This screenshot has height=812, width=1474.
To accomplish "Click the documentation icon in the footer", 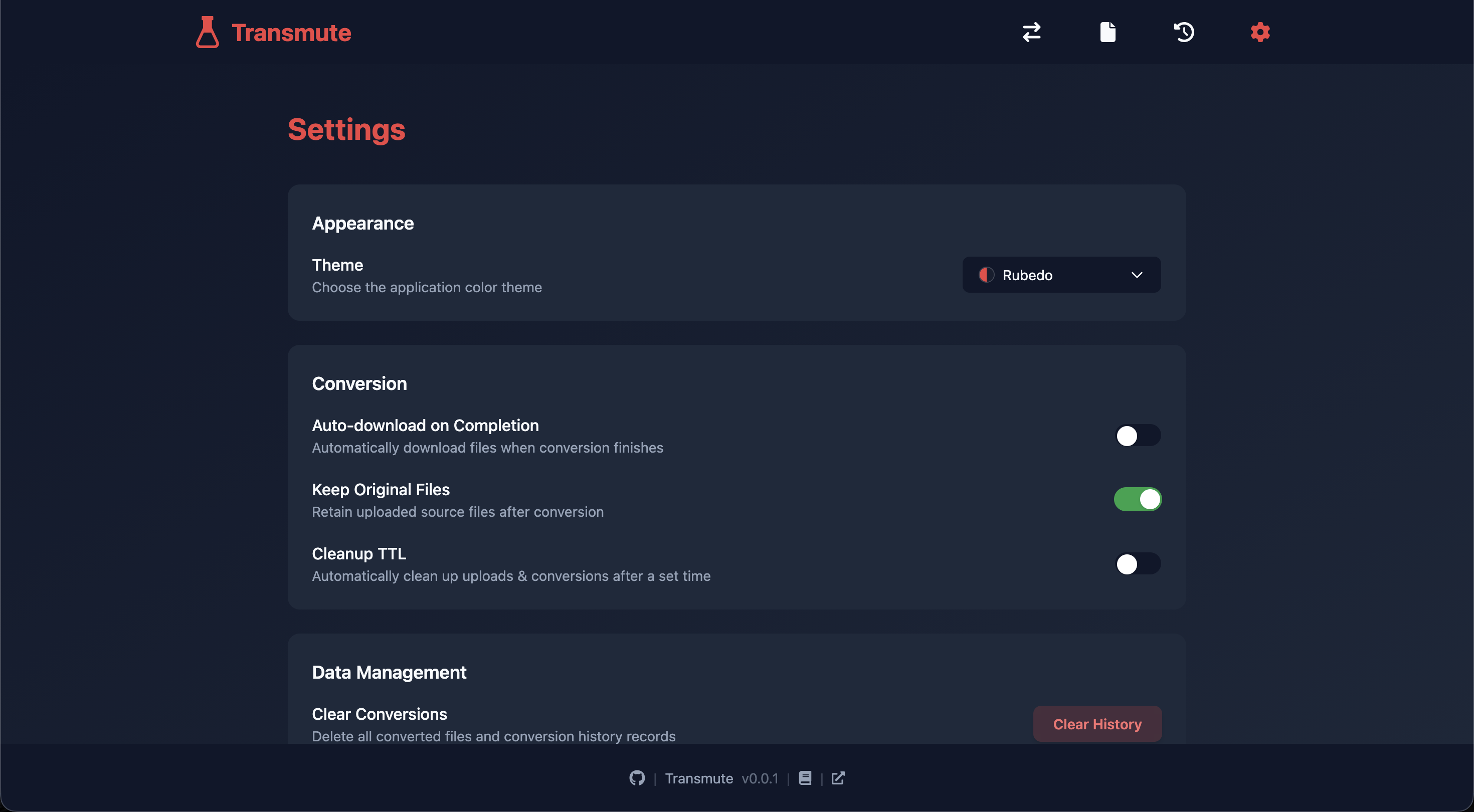I will point(805,778).
